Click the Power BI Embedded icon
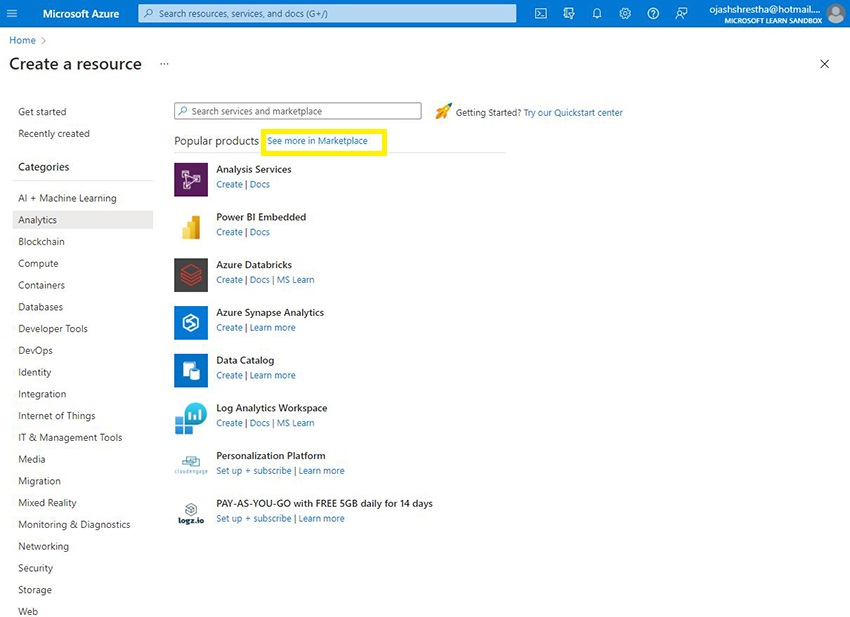 191,227
